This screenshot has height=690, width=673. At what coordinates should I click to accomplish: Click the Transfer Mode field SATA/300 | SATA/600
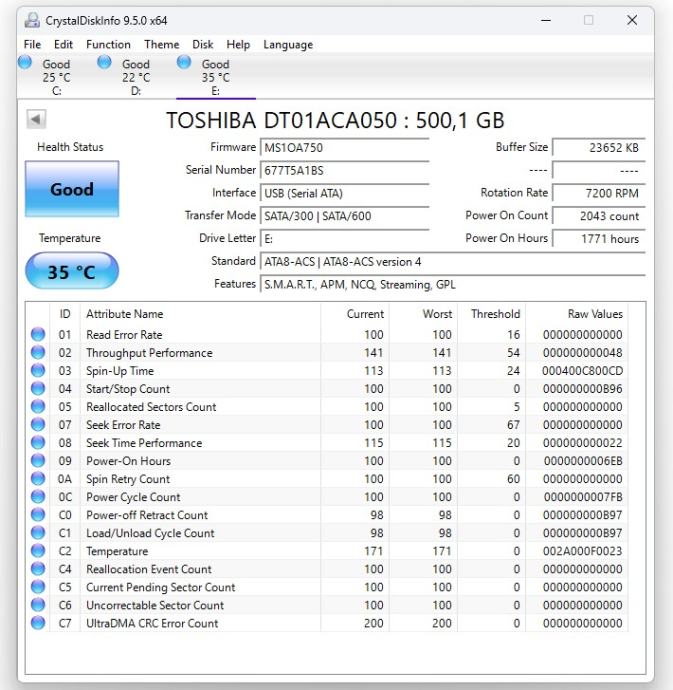click(x=345, y=216)
